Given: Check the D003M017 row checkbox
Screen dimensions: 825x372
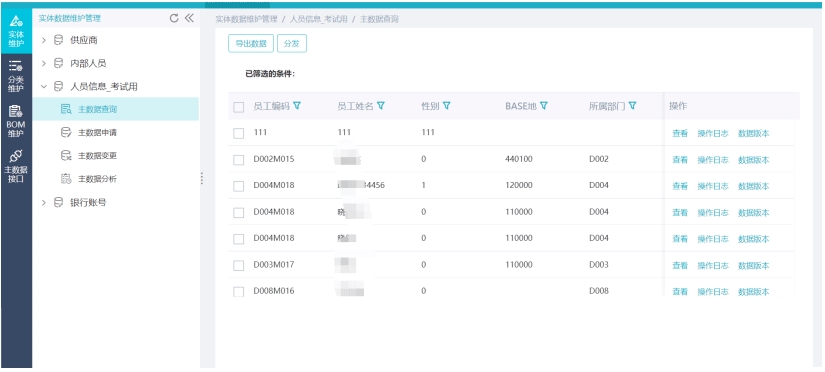Looking at the screenshot, I should (239, 266).
